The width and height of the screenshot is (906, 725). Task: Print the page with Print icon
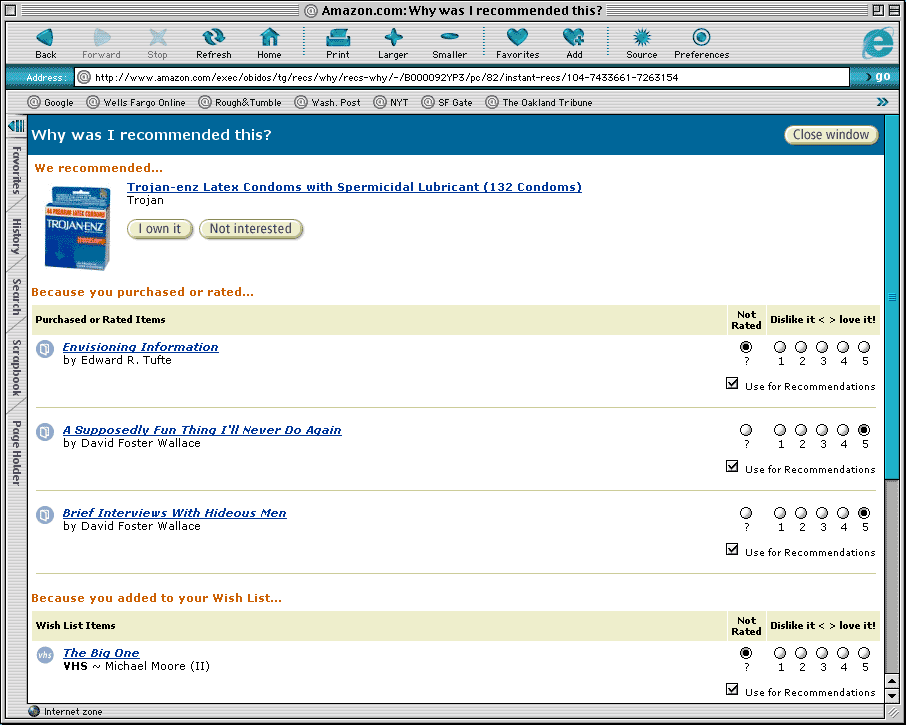(x=337, y=38)
